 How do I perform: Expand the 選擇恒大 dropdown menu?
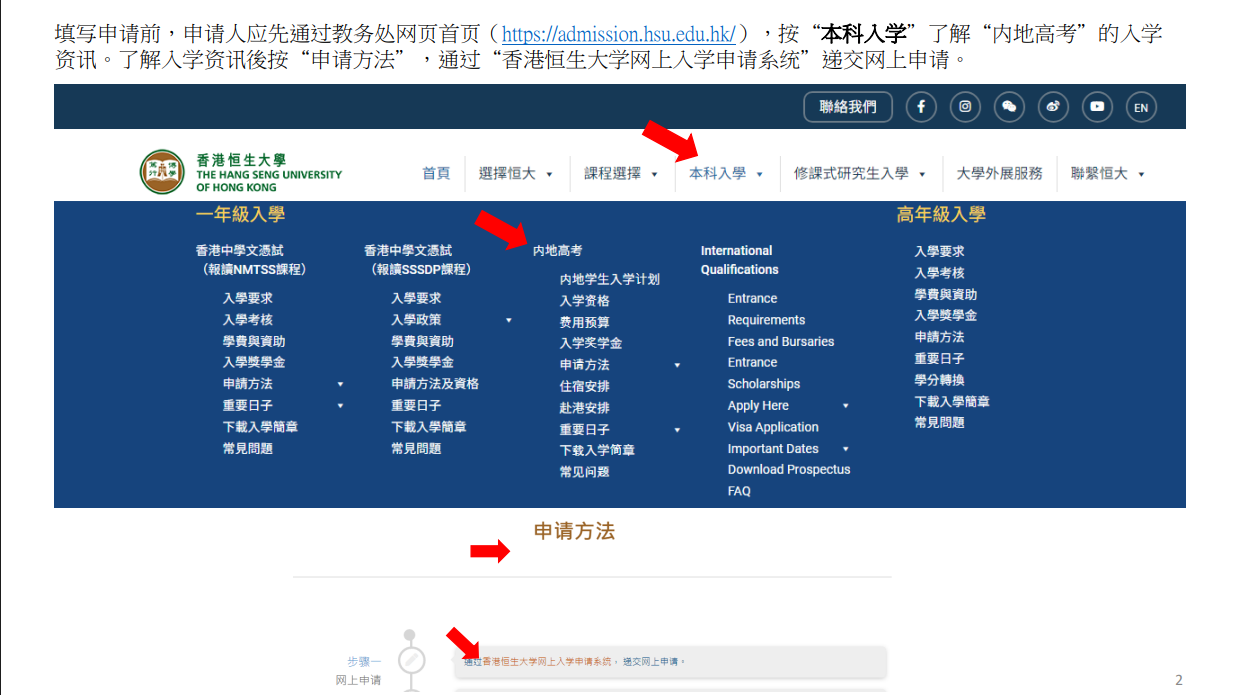click(x=515, y=173)
